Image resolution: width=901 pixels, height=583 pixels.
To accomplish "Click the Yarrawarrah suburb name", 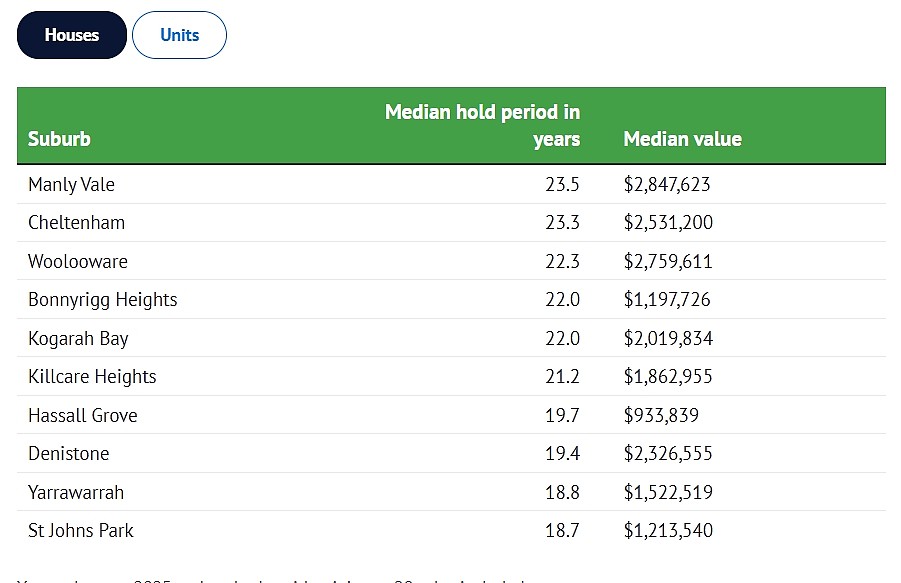I will (x=76, y=492).
